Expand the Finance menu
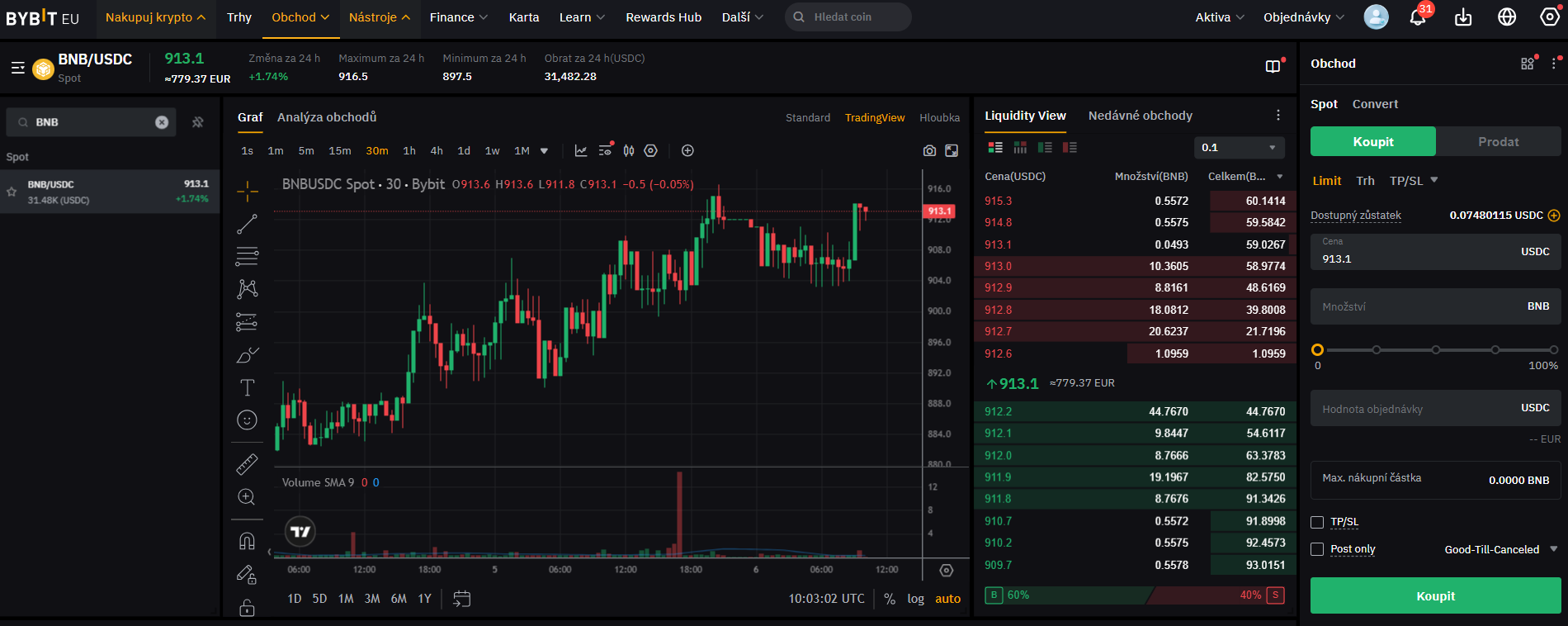Screen dimensions: 1568x626 [x=458, y=17]
